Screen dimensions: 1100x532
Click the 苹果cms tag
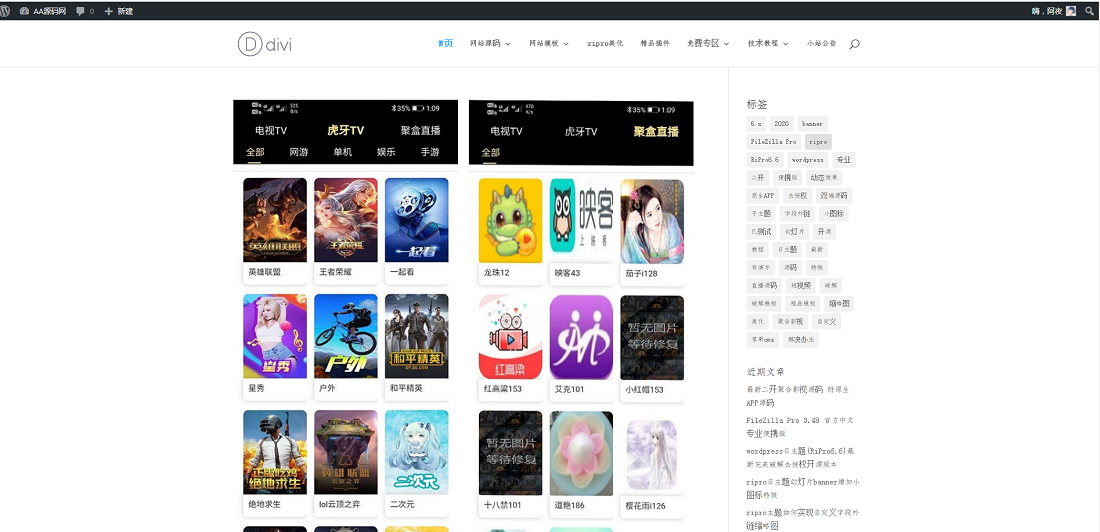coord(762,340)
